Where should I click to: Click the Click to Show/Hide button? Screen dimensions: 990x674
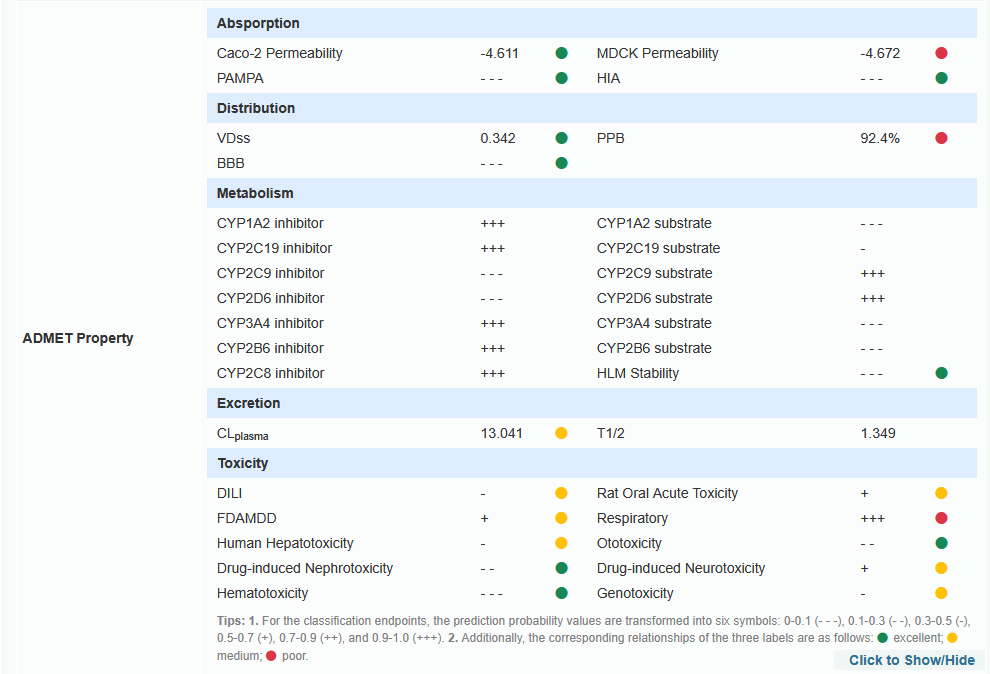911,660
